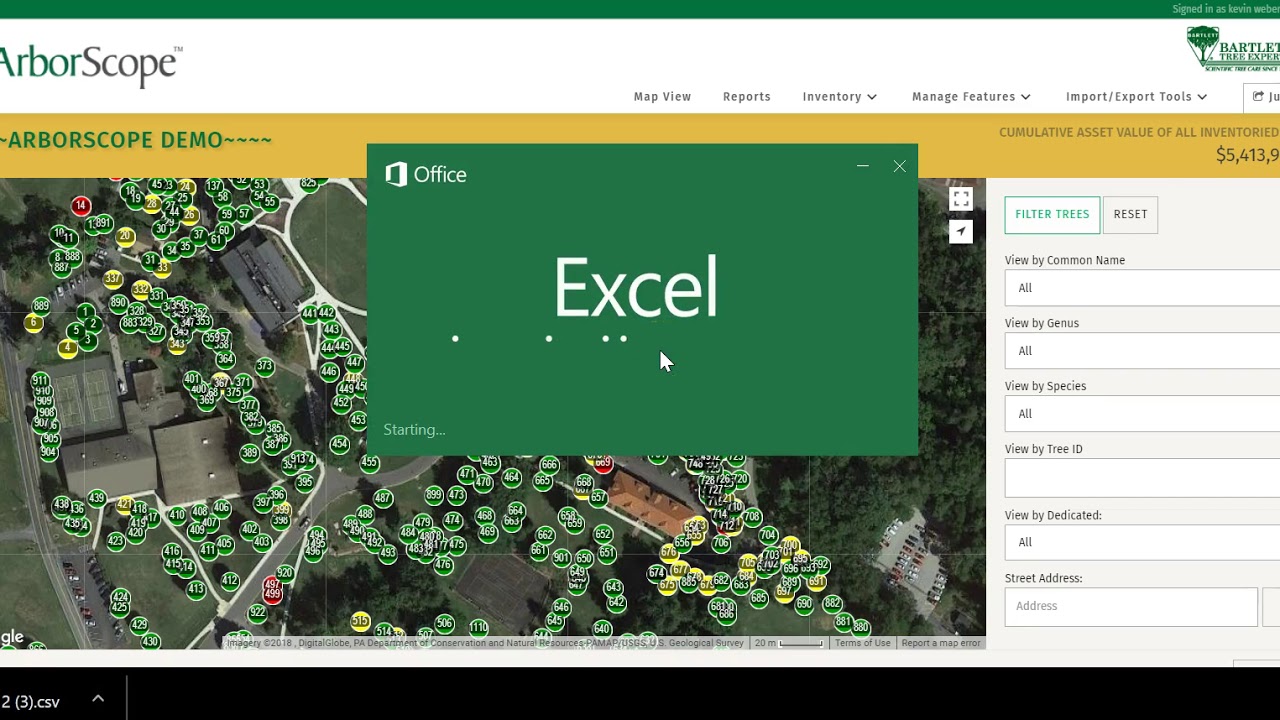The height and width of the screenshot is (720, 1280).
Task: Select green tree marker 922
Action: [x=257, y=611]
